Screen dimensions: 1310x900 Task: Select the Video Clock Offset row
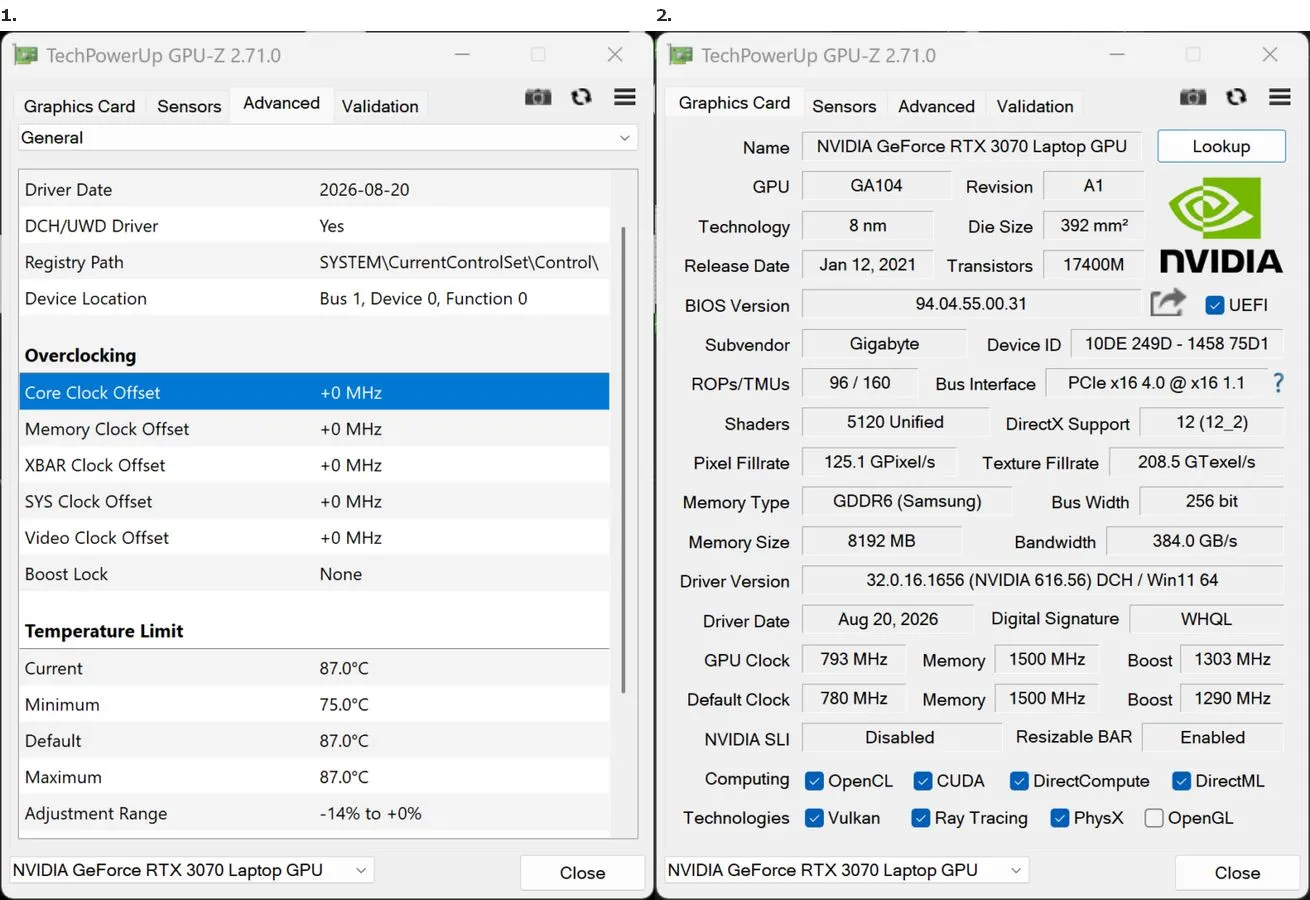coord(314,538)
